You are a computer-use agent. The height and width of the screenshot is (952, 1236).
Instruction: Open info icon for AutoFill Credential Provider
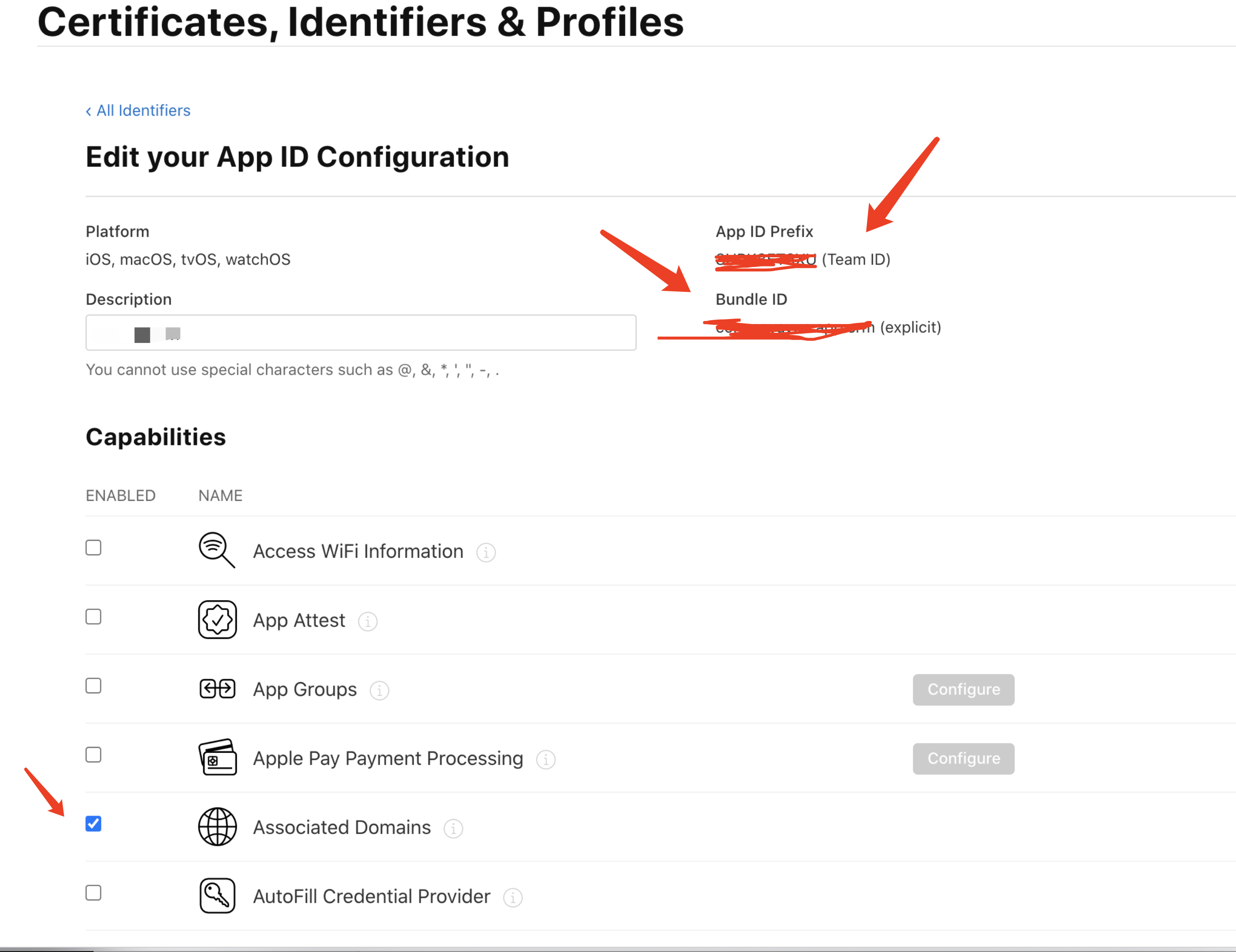(x=513, y=898)
